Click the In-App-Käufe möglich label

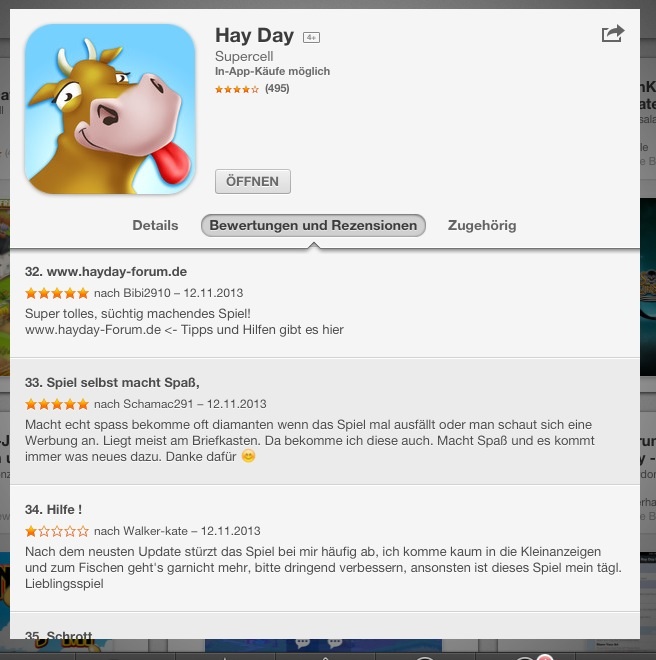[272, 72]
